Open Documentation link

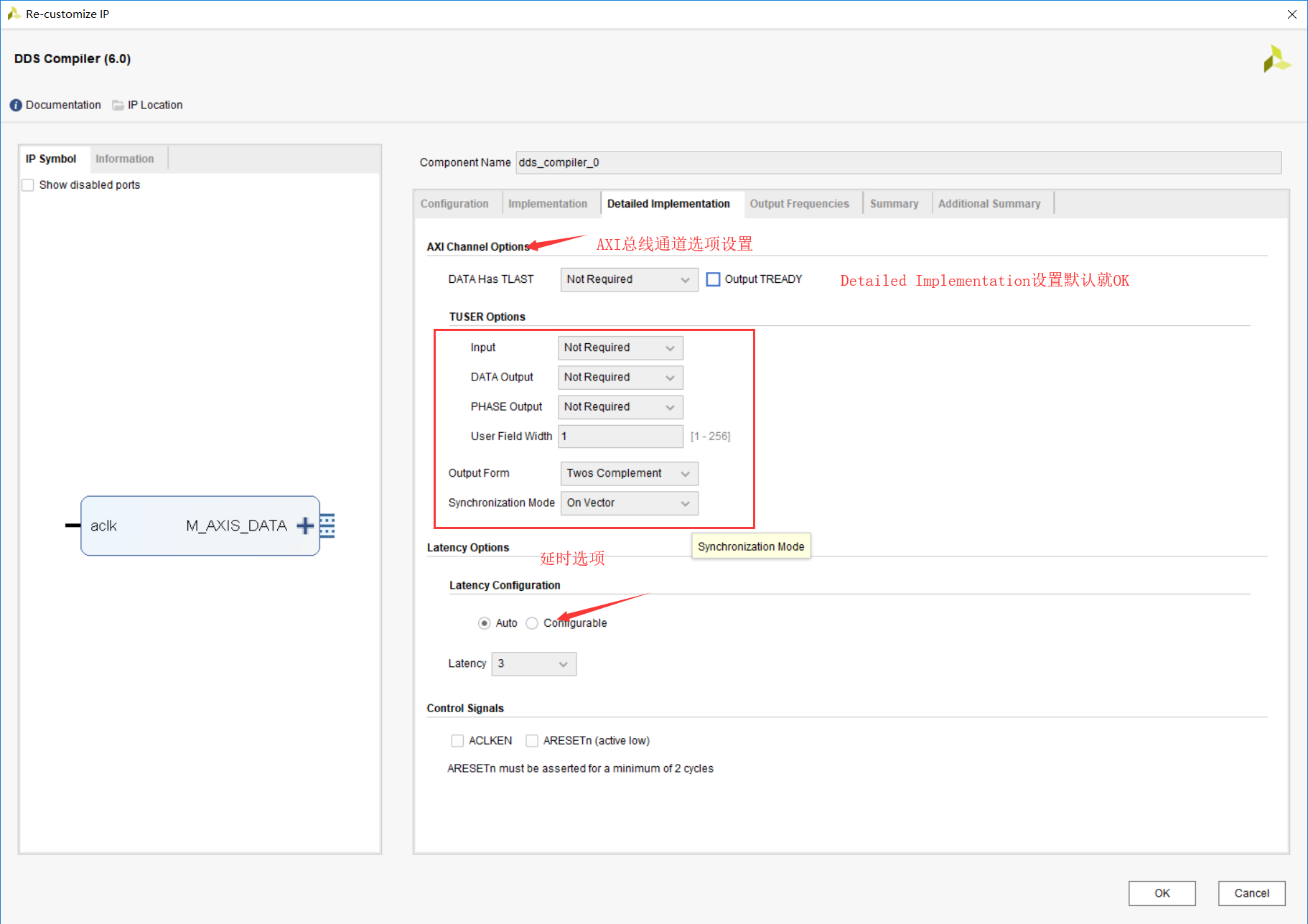pyautogui.click(x=63, y=106)
